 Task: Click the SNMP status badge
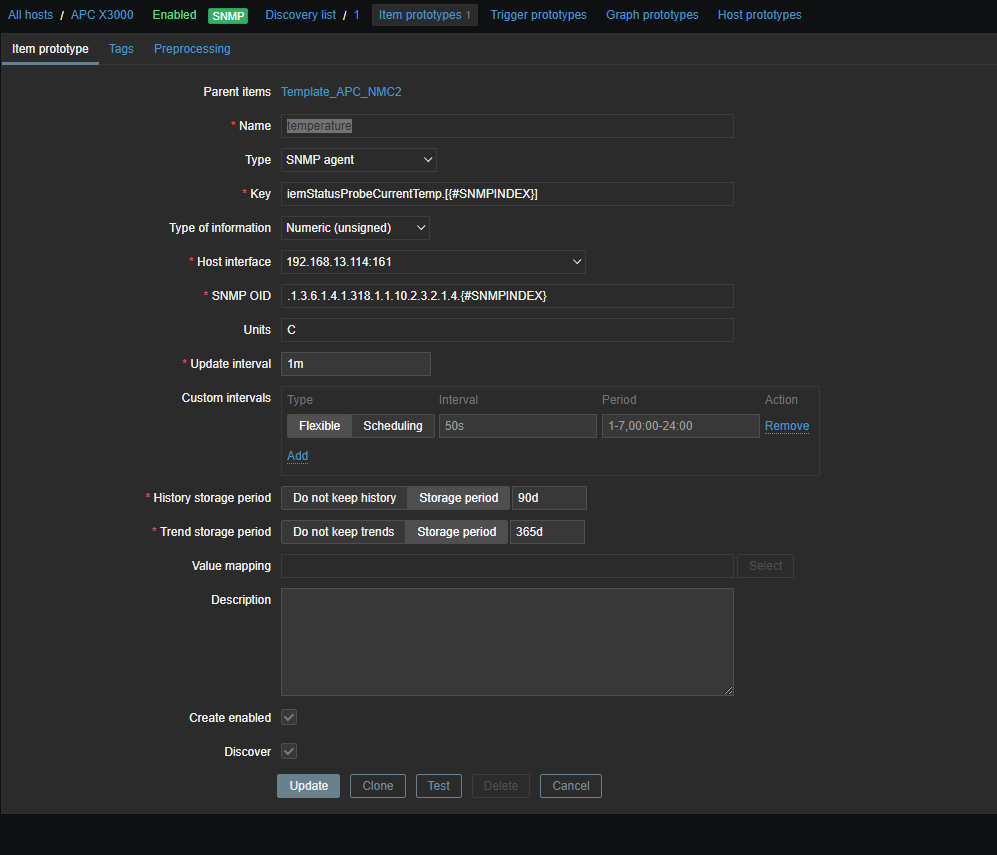[x=228, y=16]
